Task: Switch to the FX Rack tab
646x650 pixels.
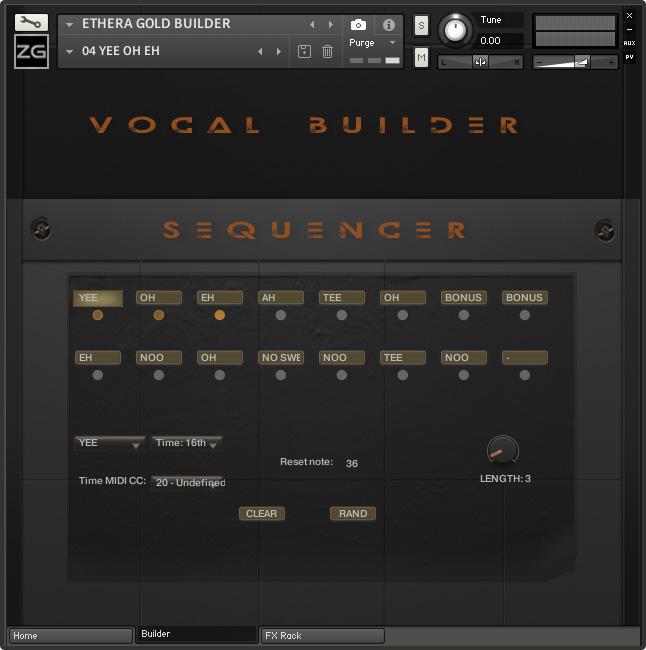Action: 323,635
